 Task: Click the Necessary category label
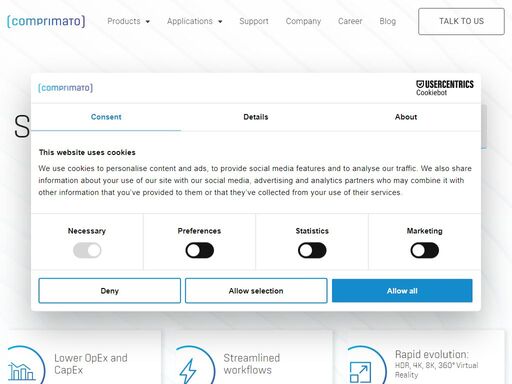pyautogui.click(x=87, y=231)
